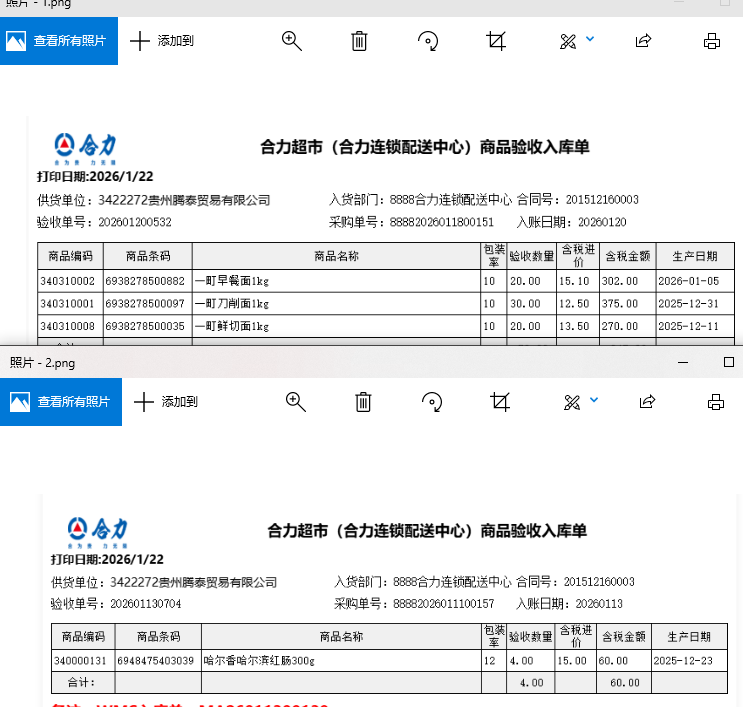The height and width of the screenshot is (707, 743).
Task: Click the receipt image in the 2.png window
Action: coord(390,600)
